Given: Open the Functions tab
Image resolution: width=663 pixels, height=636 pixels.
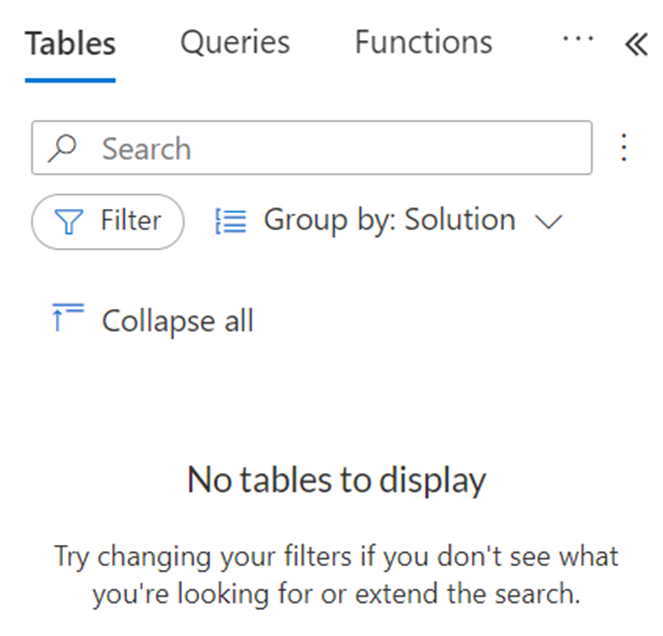Looking at the screenshot, I should [x=423, y=42].
